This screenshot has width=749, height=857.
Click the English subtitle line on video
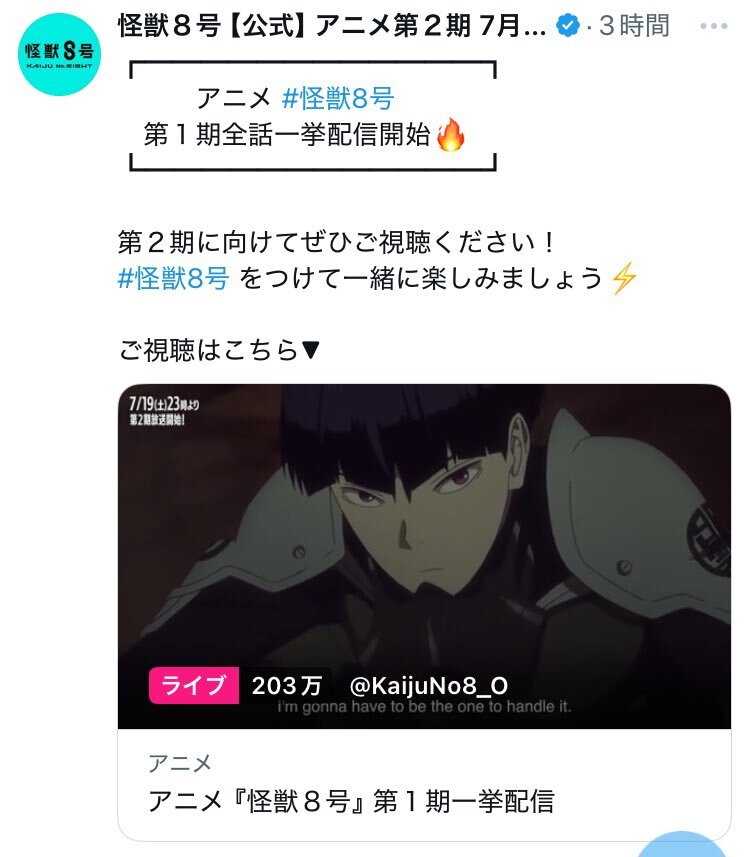(424, 707)
